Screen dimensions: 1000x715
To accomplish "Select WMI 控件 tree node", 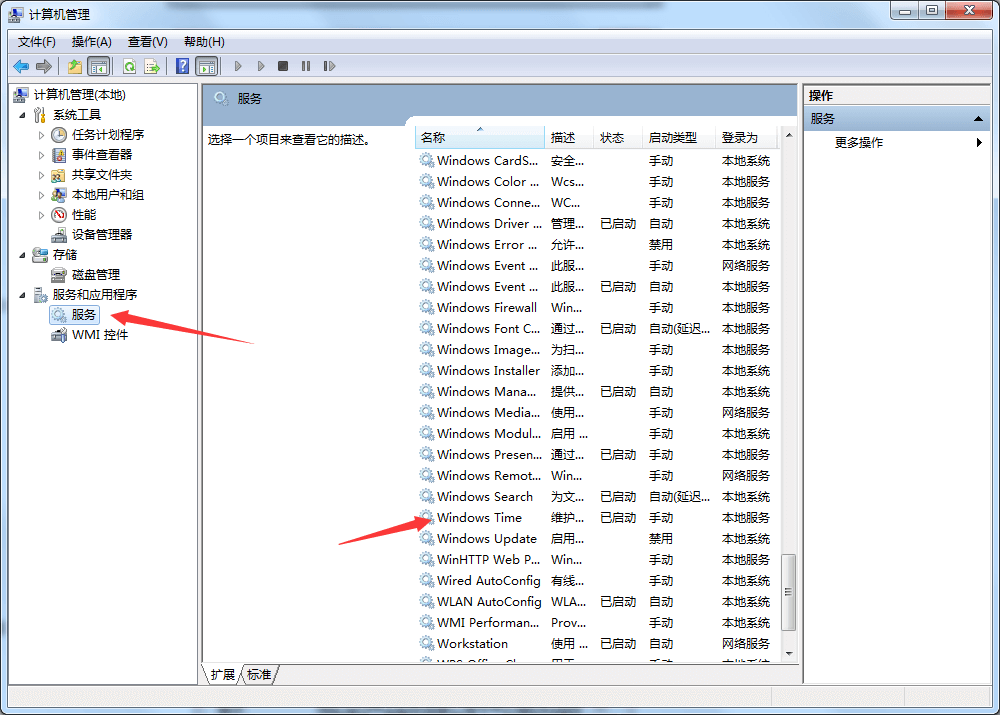I will [x=99, y=335].
